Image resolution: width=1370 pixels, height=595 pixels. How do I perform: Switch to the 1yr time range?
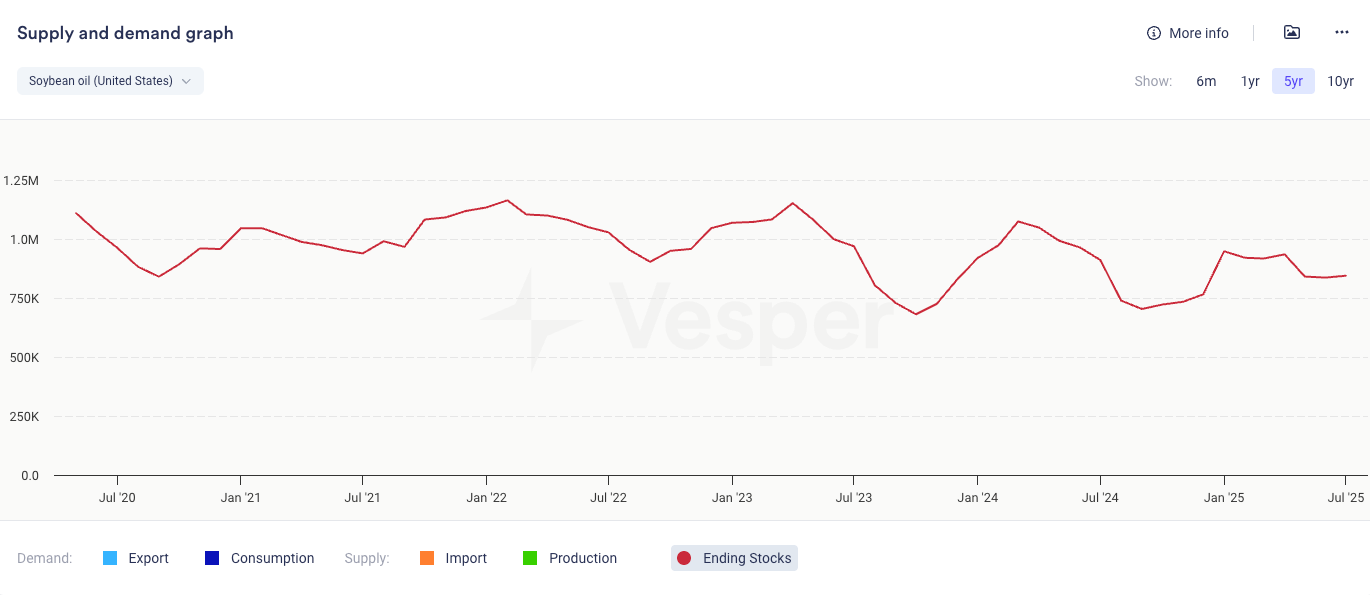click(1250, 81)
